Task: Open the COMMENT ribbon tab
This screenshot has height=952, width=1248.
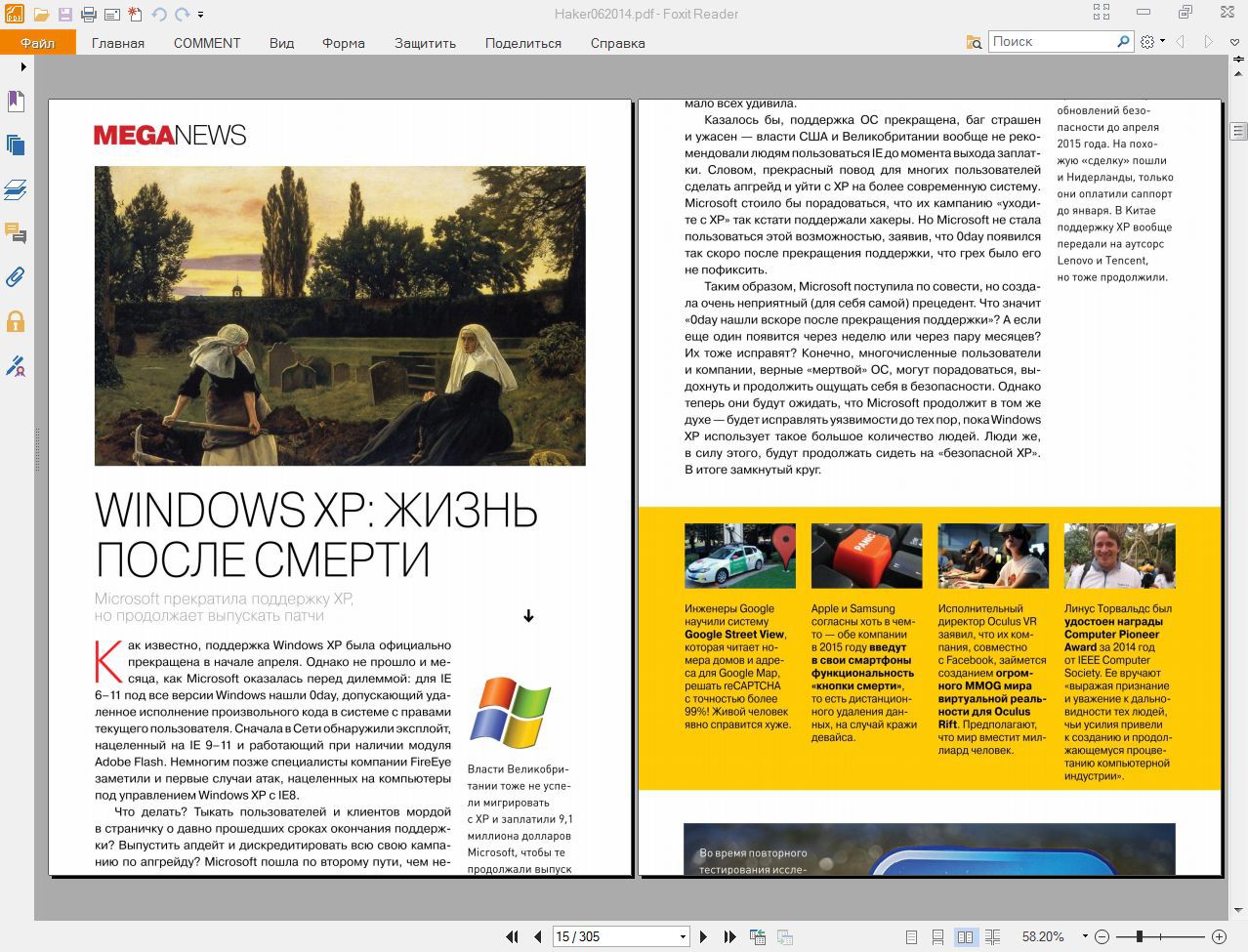Action: pos(207,43)
